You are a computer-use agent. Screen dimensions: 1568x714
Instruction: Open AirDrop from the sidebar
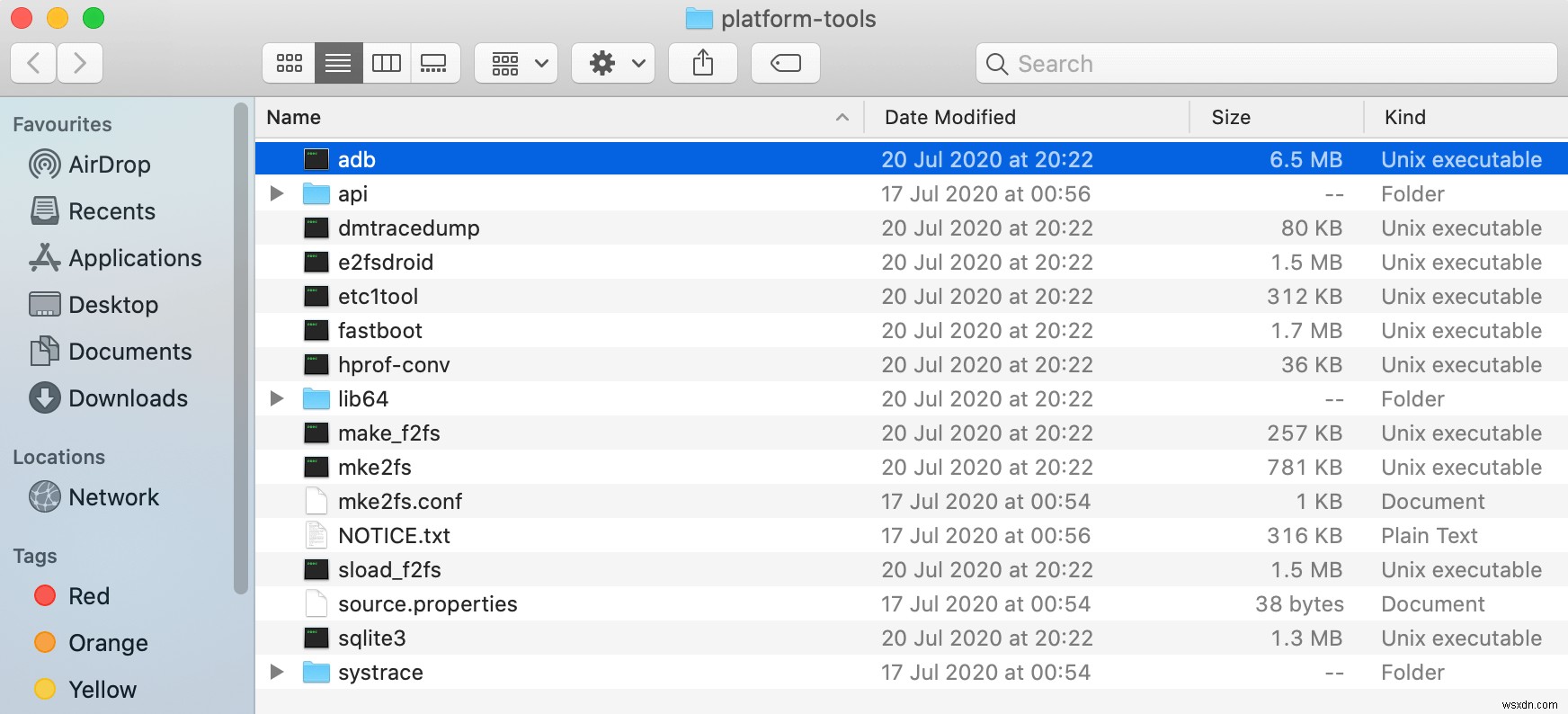click(109, 165)
